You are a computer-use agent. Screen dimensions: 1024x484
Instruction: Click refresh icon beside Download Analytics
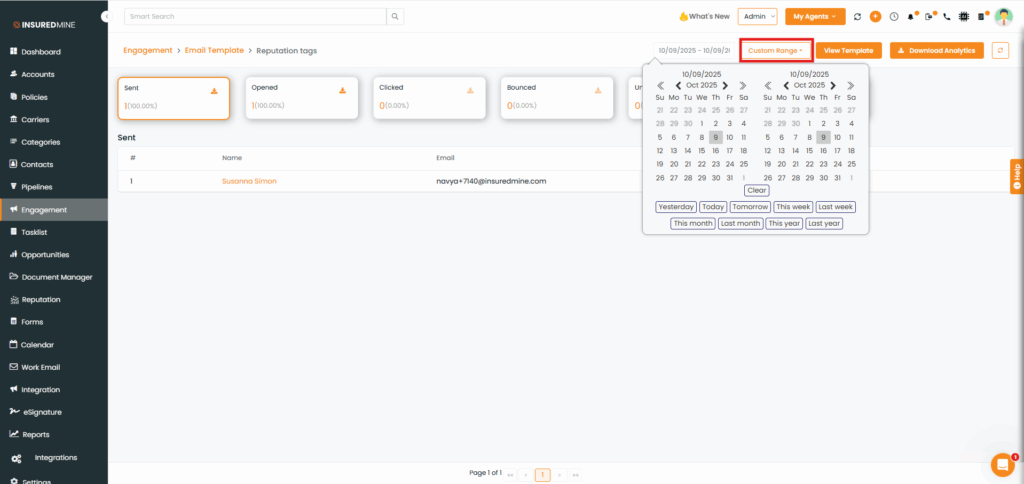tap(1000, 50)
